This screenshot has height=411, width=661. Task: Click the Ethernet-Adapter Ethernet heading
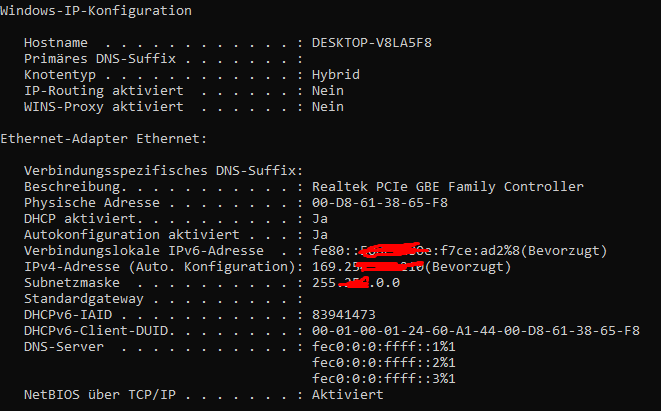coord(104,139)
